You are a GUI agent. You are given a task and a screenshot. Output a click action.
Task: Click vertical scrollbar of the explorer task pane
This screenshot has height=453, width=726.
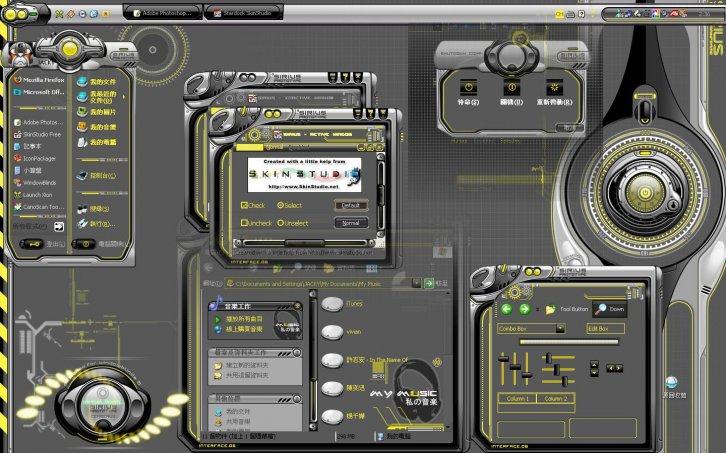[313, 360]
